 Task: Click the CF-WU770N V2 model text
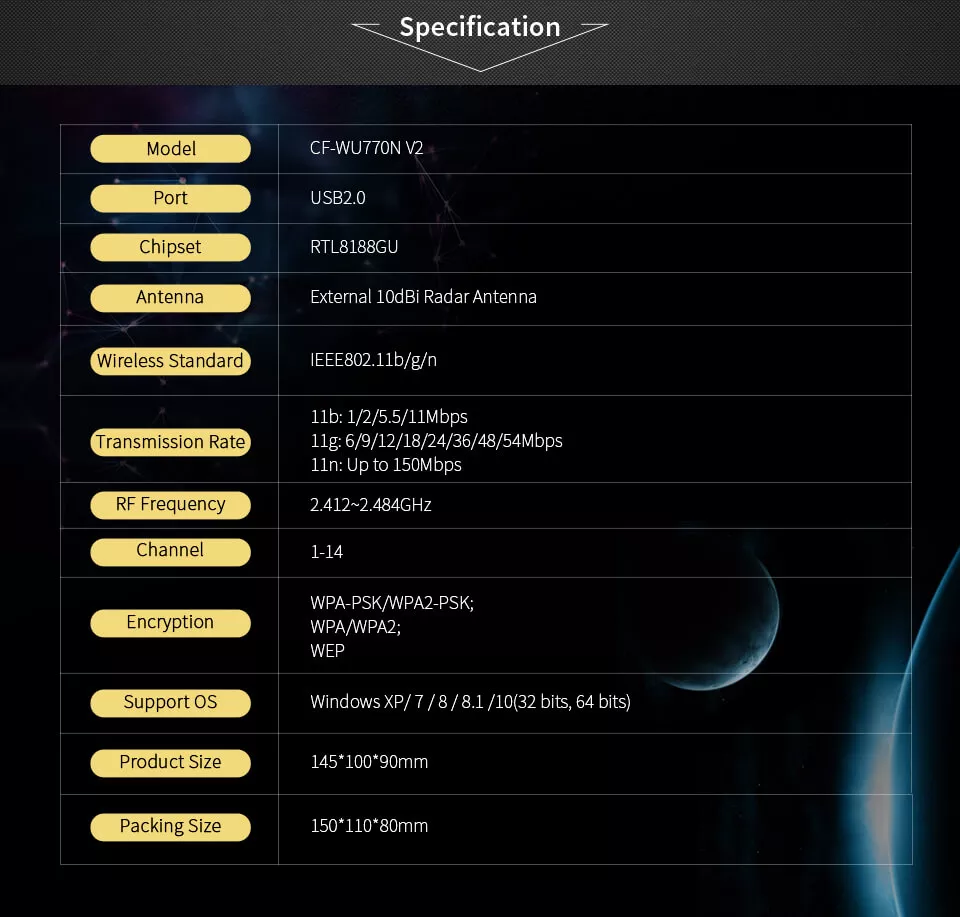(x=366, y=149)
